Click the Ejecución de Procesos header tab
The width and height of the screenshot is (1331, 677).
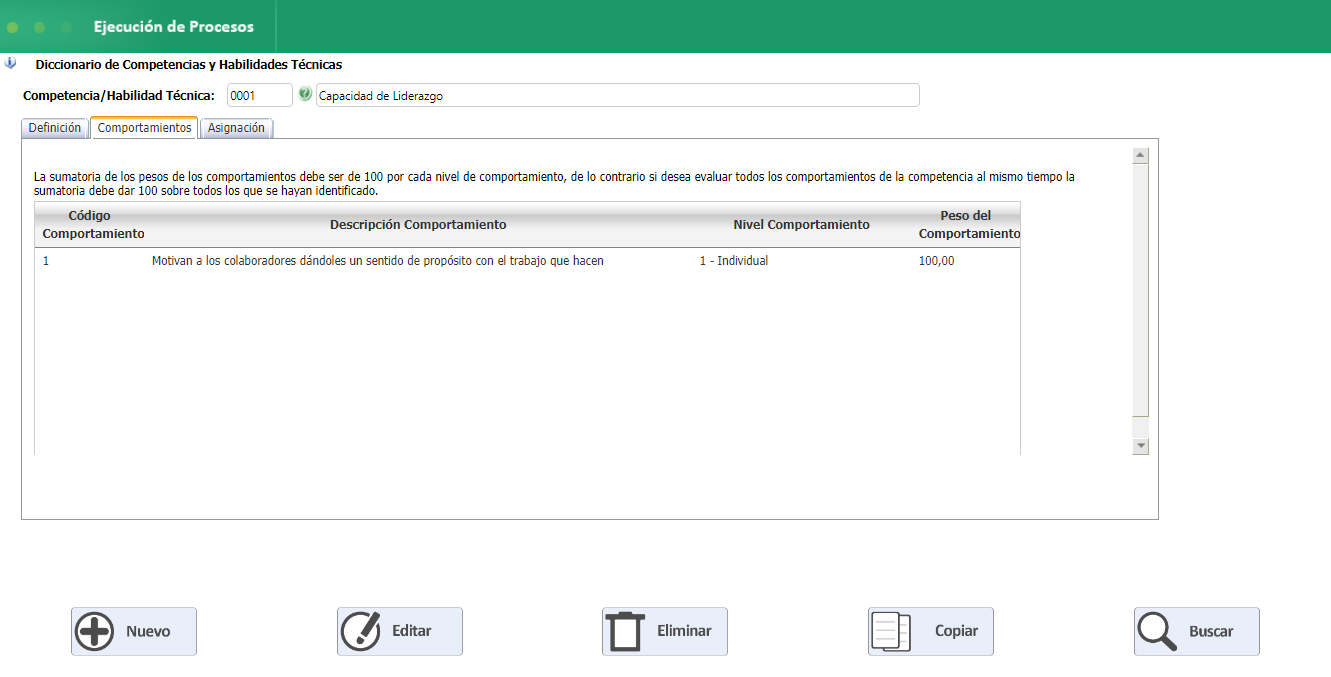tap(174, 27)
